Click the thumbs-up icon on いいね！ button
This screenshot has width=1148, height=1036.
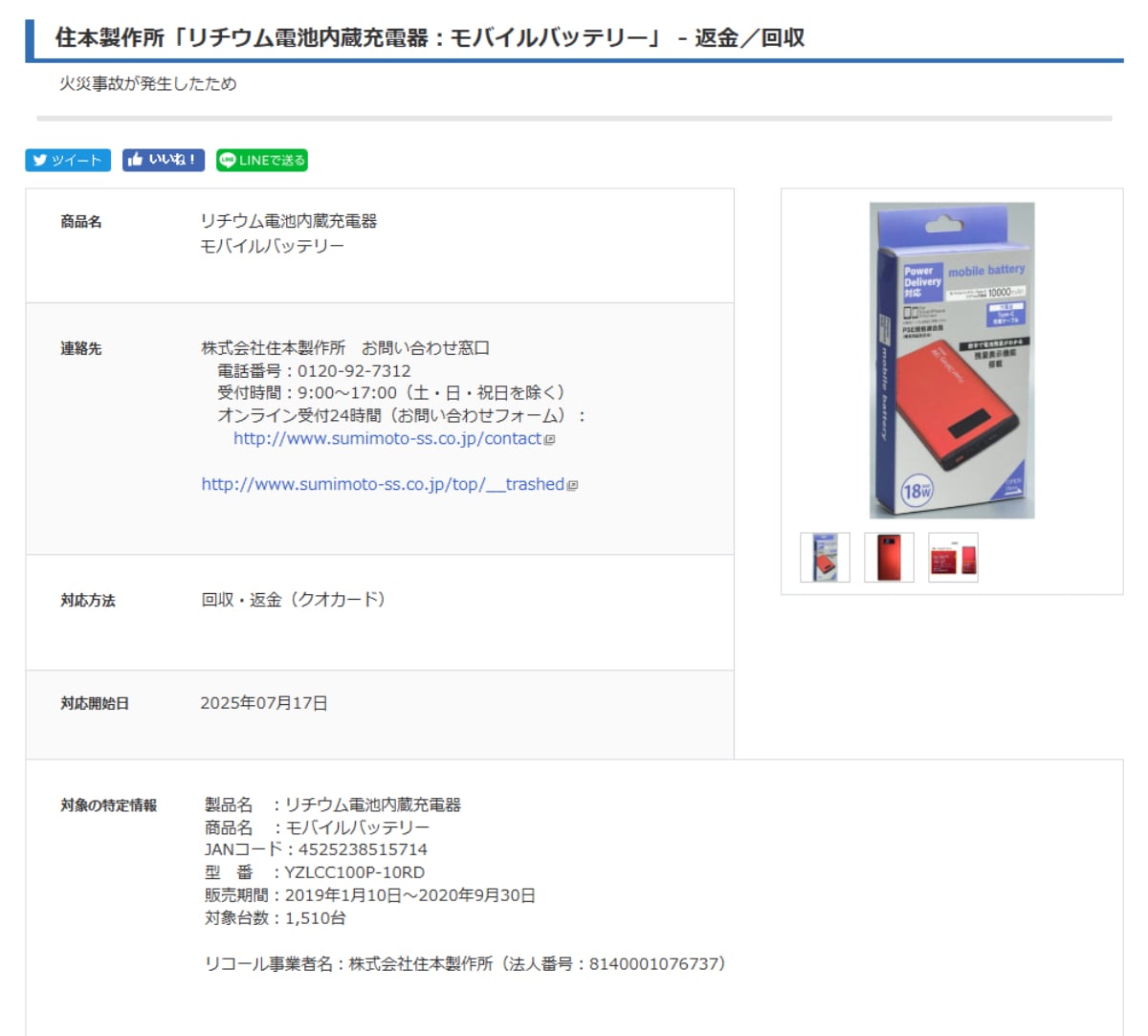coord(135,160)
